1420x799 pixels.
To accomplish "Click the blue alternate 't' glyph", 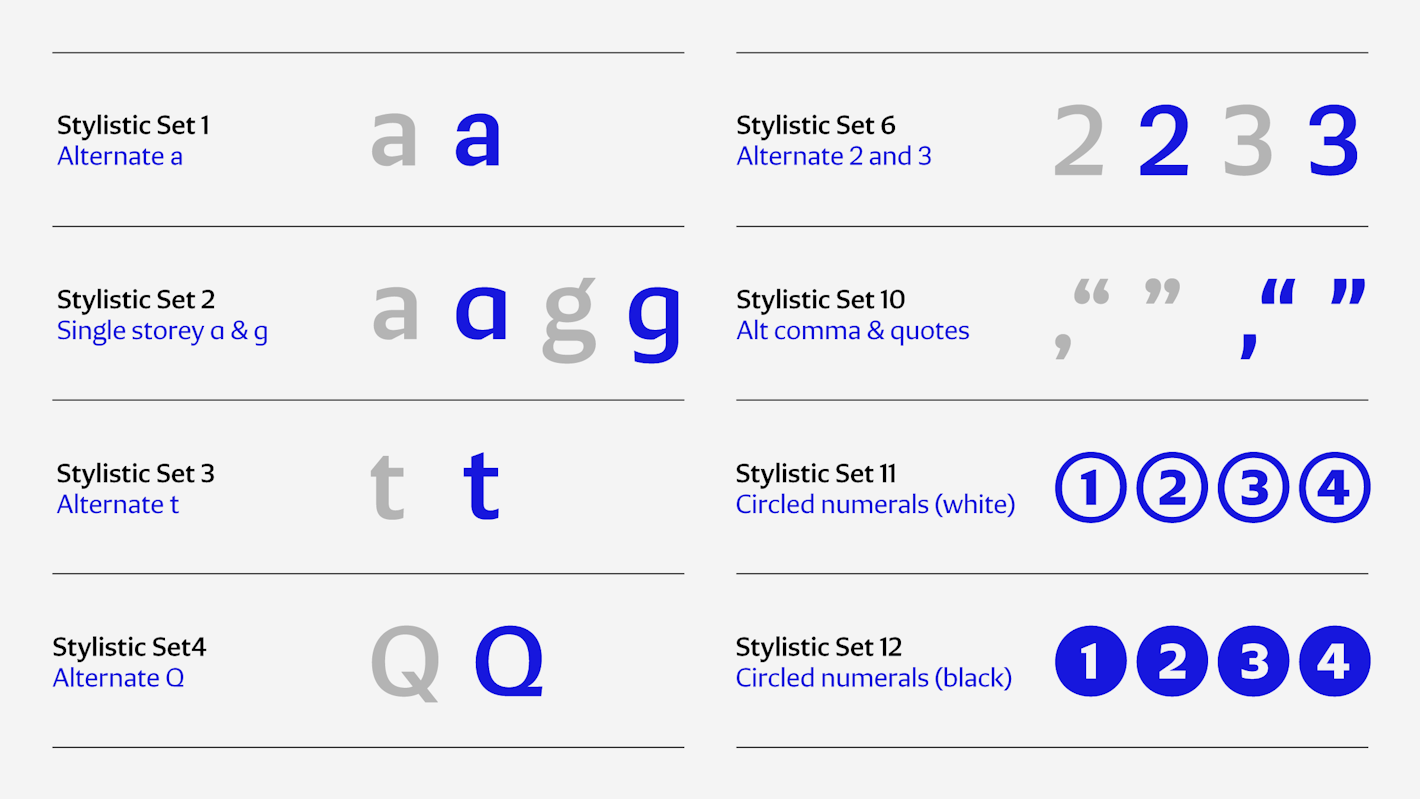I will [x=481, y=486].
